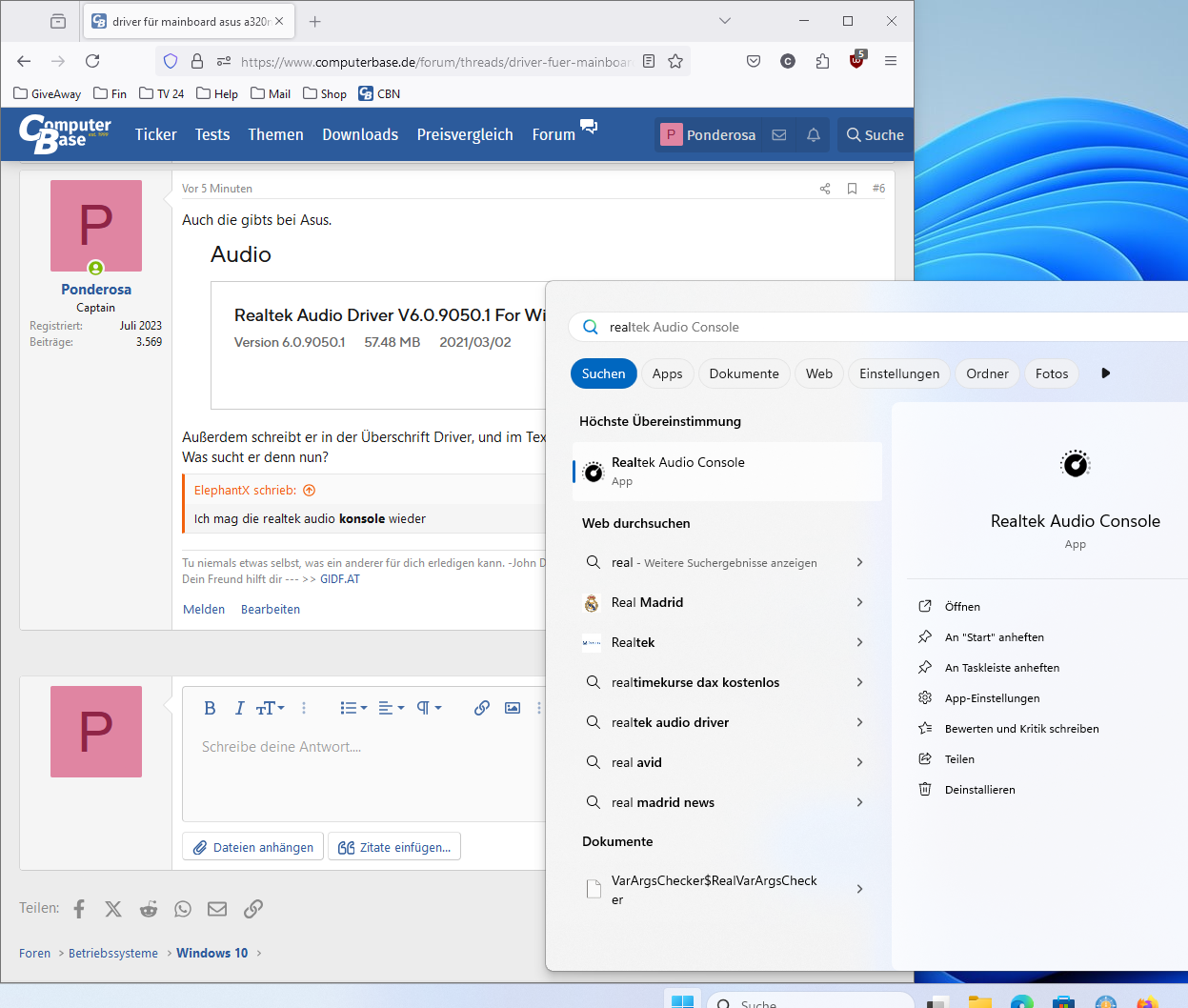The image size is (1188, 1008).
Task: Pin app with An Taskleiste anheften
Action: 1002,668
